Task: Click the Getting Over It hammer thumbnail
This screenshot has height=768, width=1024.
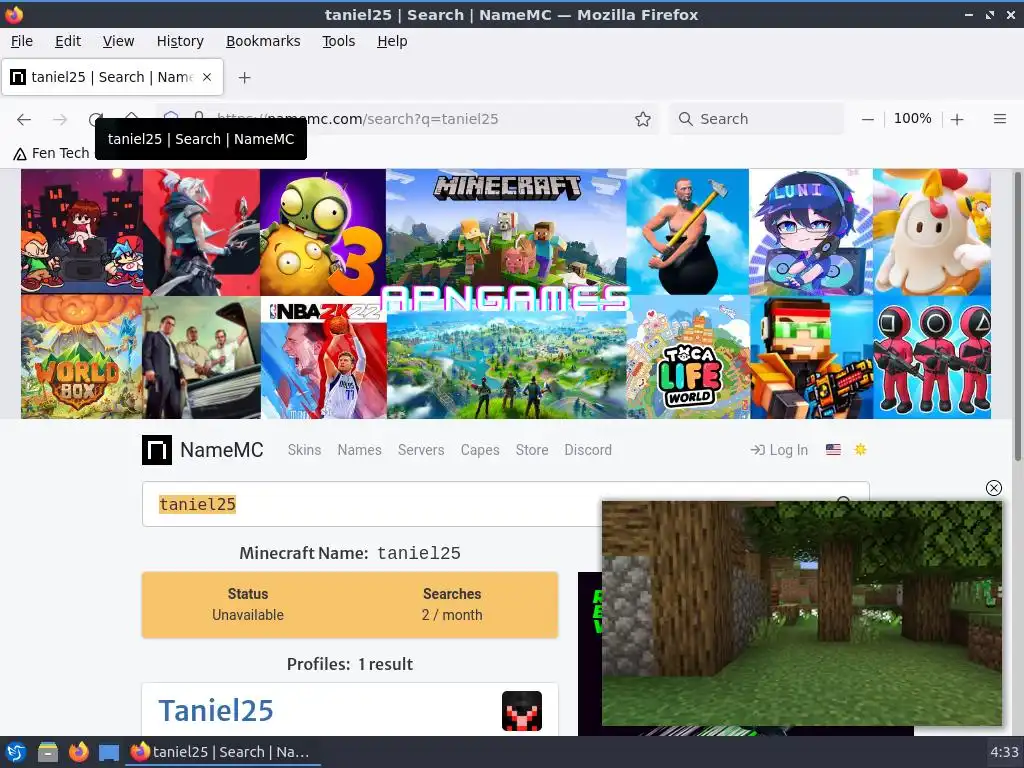Action: click(688, 232)
